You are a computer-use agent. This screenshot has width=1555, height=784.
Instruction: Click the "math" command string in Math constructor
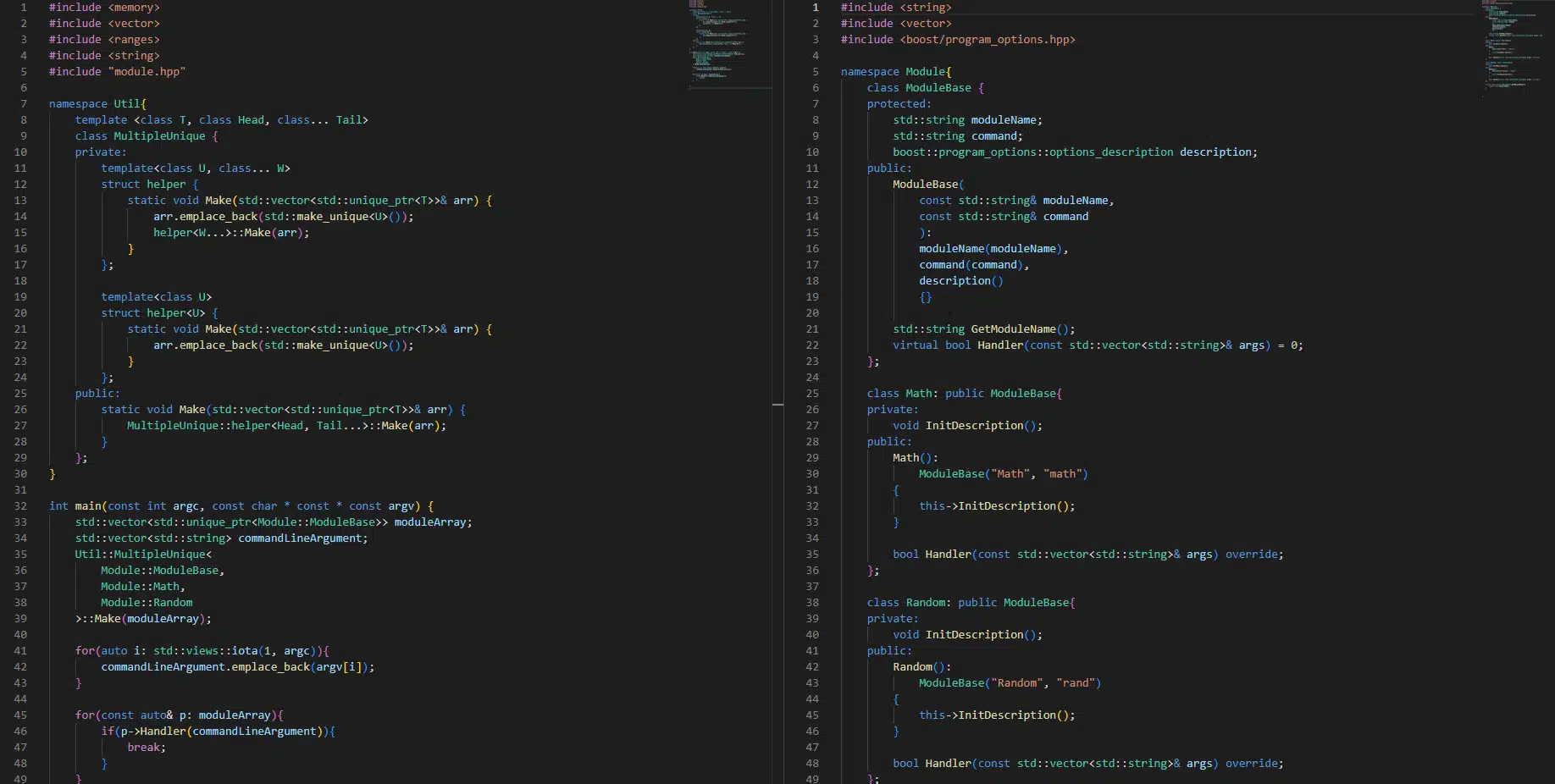coord(1065,474)
